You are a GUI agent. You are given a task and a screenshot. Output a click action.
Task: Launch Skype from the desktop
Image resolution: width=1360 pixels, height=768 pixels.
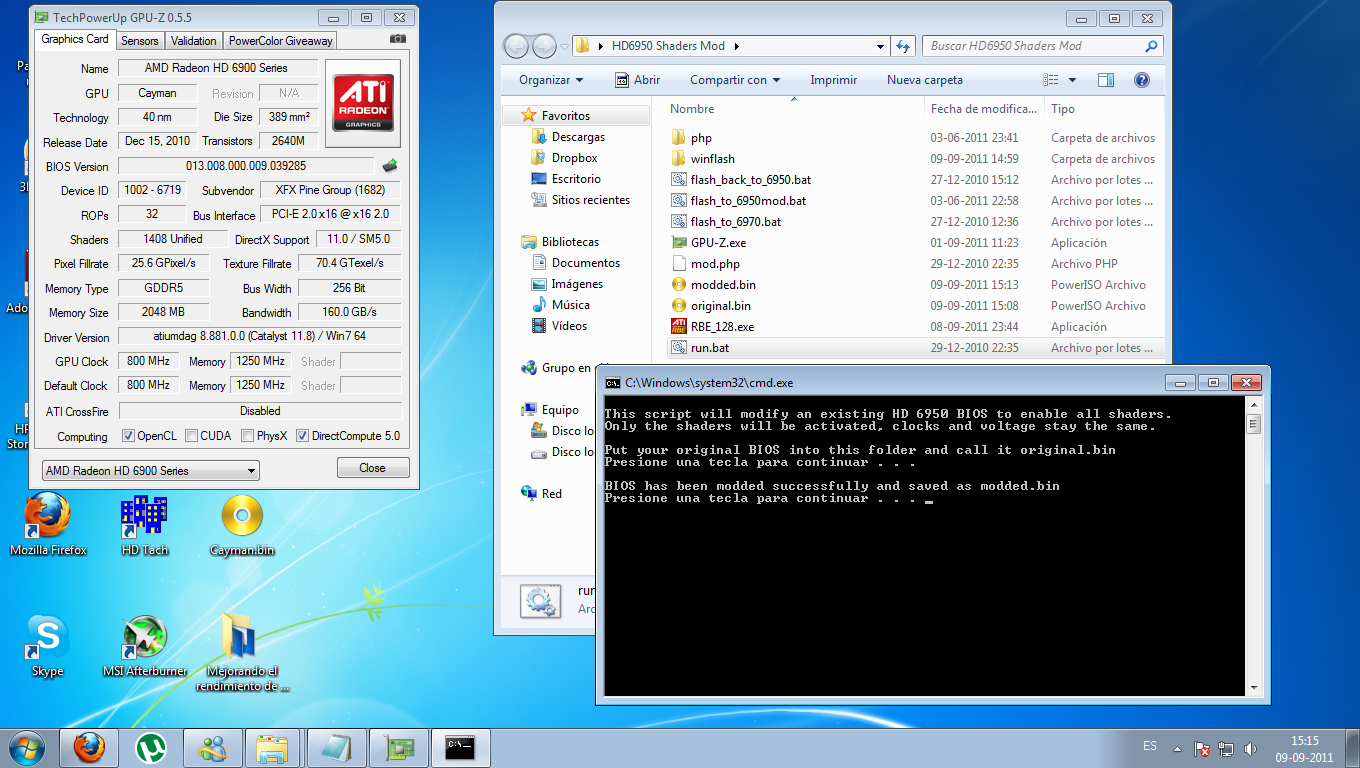[x=47, y=647]
